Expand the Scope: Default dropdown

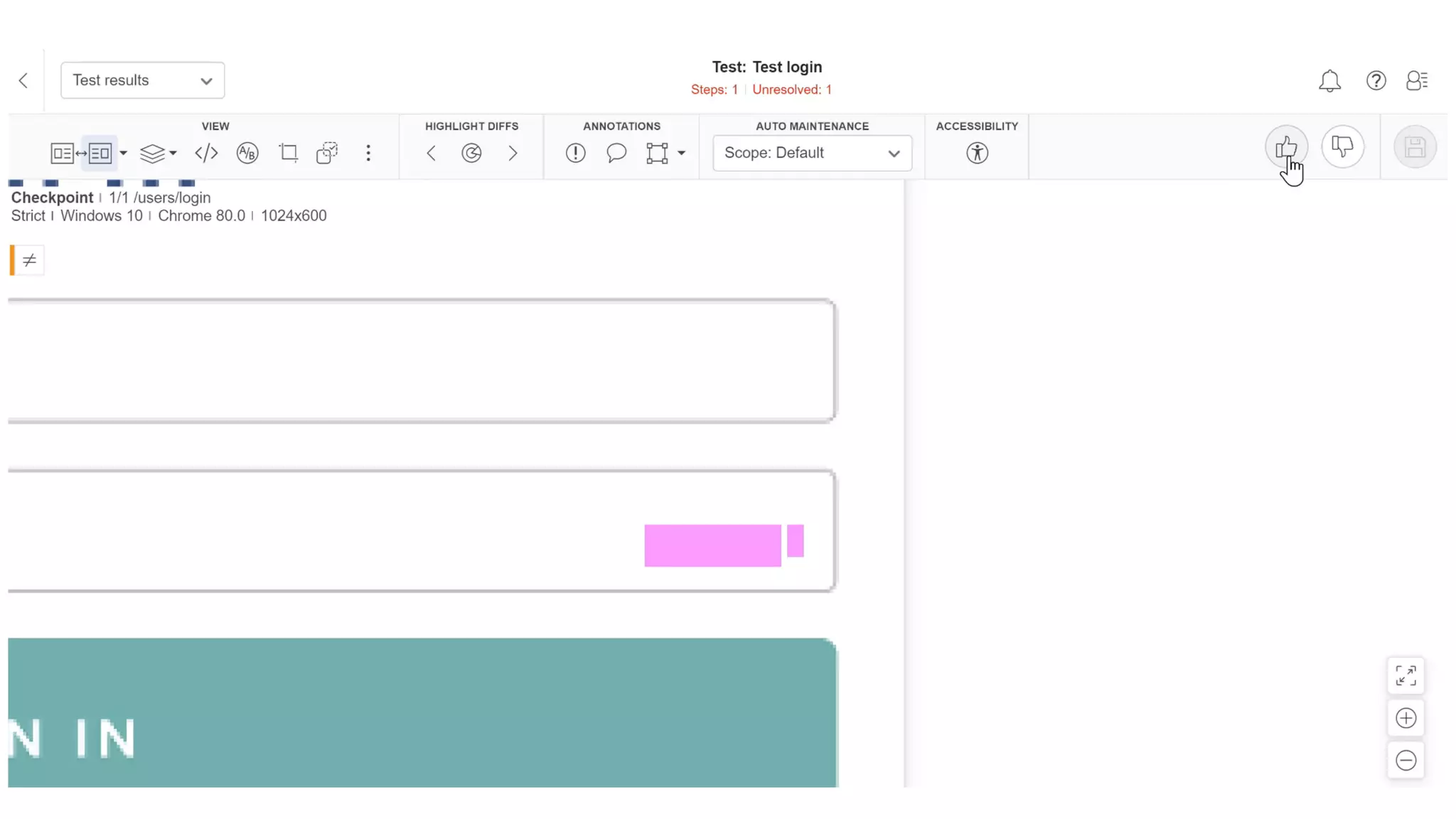pos(812,153)
